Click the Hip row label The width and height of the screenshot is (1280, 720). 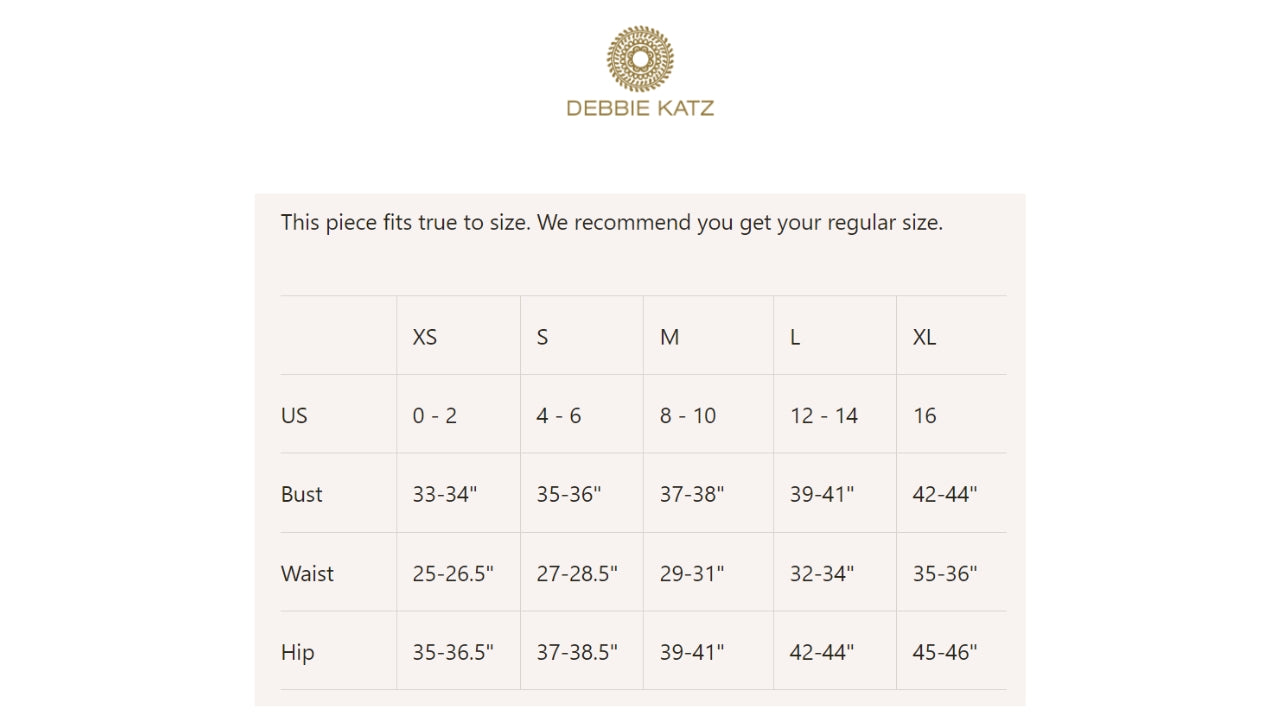[298, 652]
